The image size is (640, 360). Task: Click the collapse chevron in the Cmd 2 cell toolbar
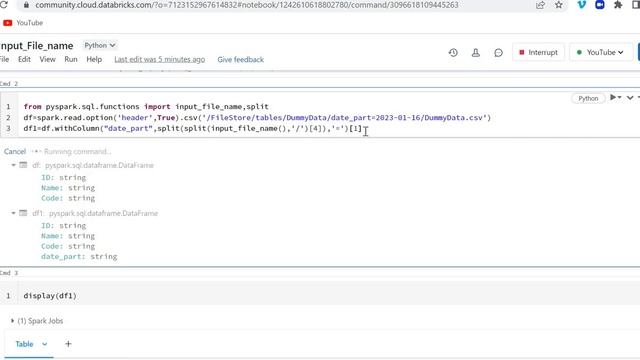(630, 98)
